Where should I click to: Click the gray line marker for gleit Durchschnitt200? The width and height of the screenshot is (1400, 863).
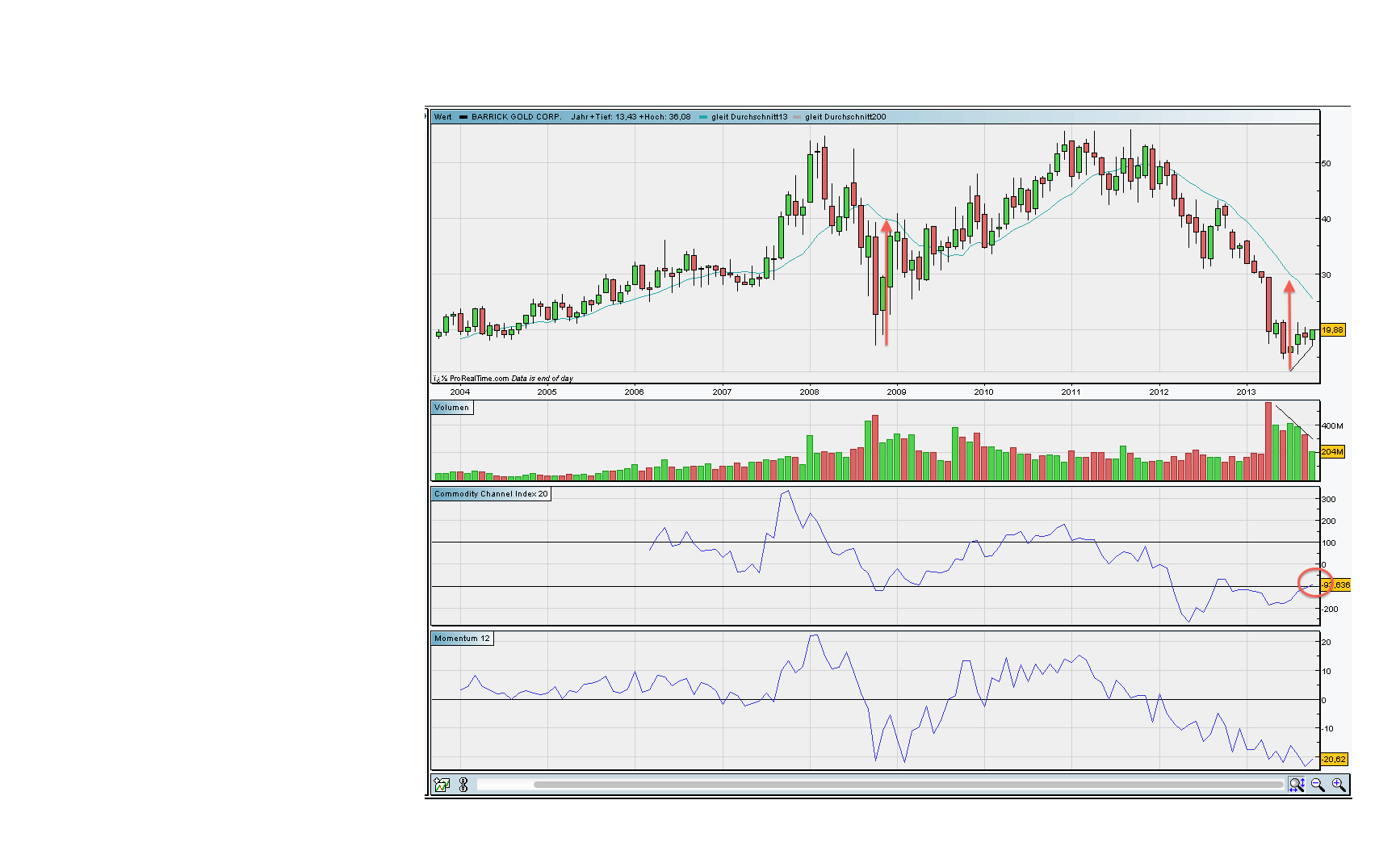[x=797, y=117]
